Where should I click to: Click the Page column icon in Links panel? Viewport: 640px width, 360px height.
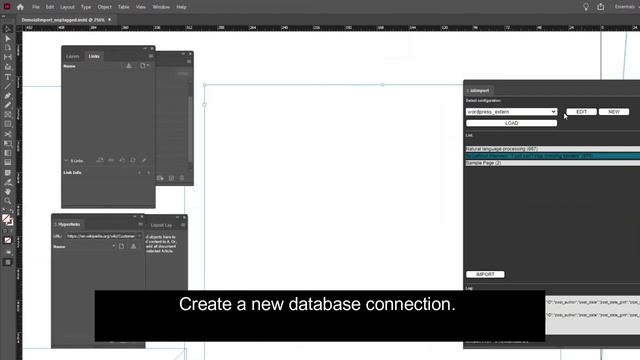pyautogui.click(x=142, y=66)
